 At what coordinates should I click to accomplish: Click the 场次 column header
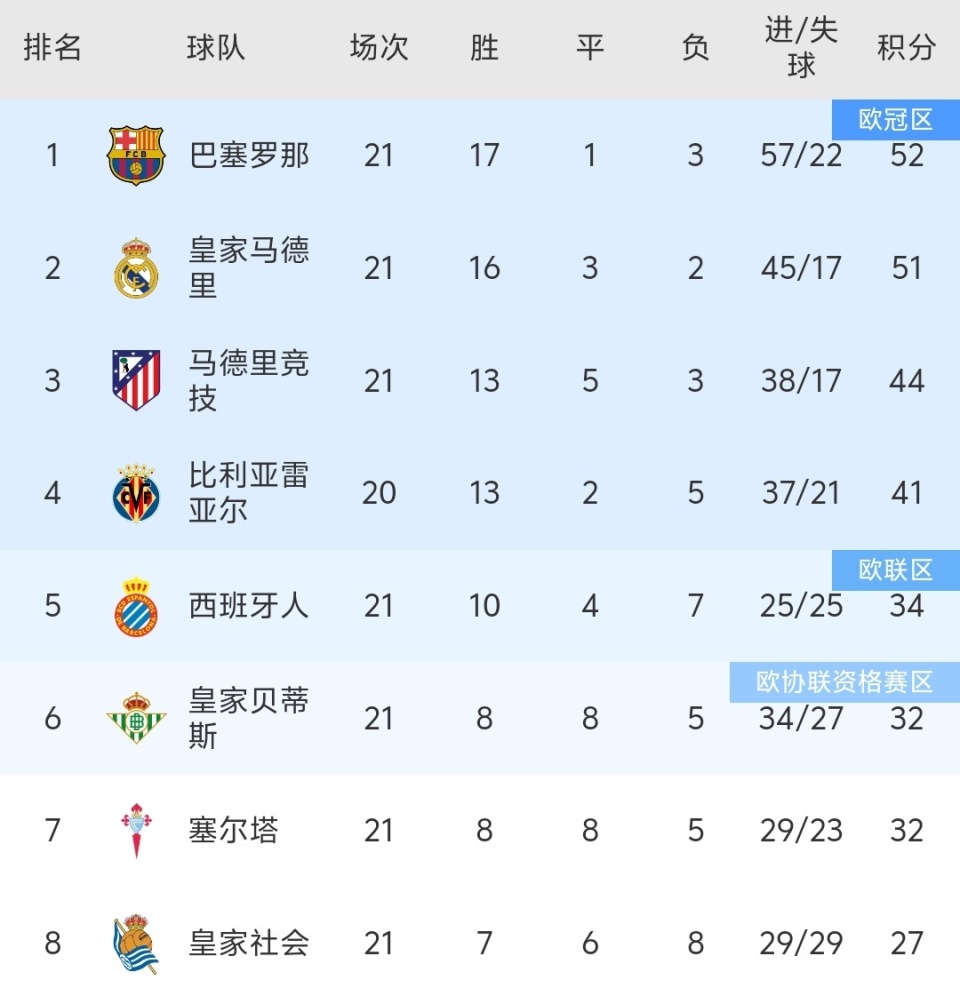(379, 48)
